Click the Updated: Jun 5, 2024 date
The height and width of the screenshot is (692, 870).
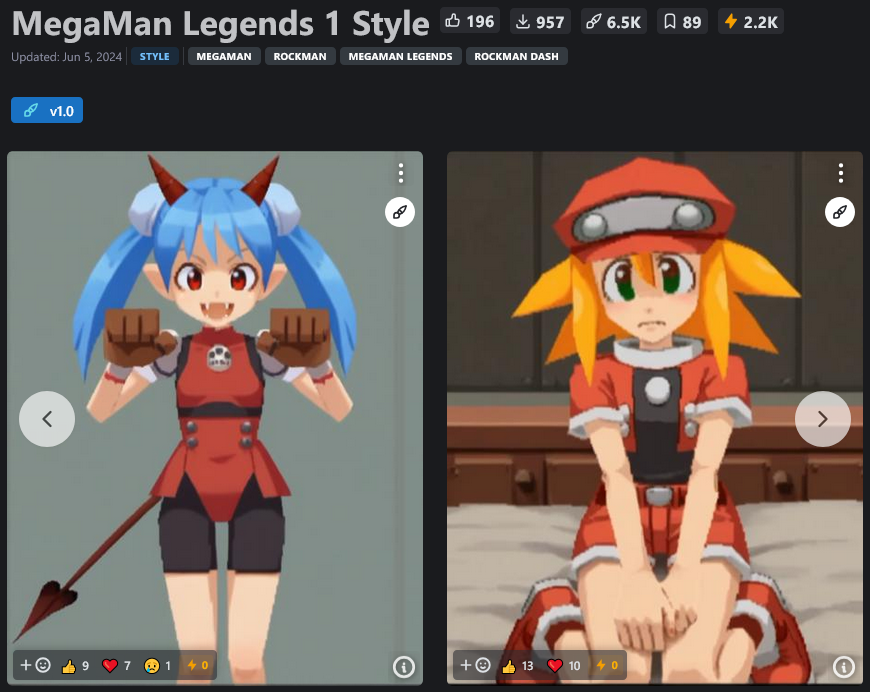click(67, 57)
